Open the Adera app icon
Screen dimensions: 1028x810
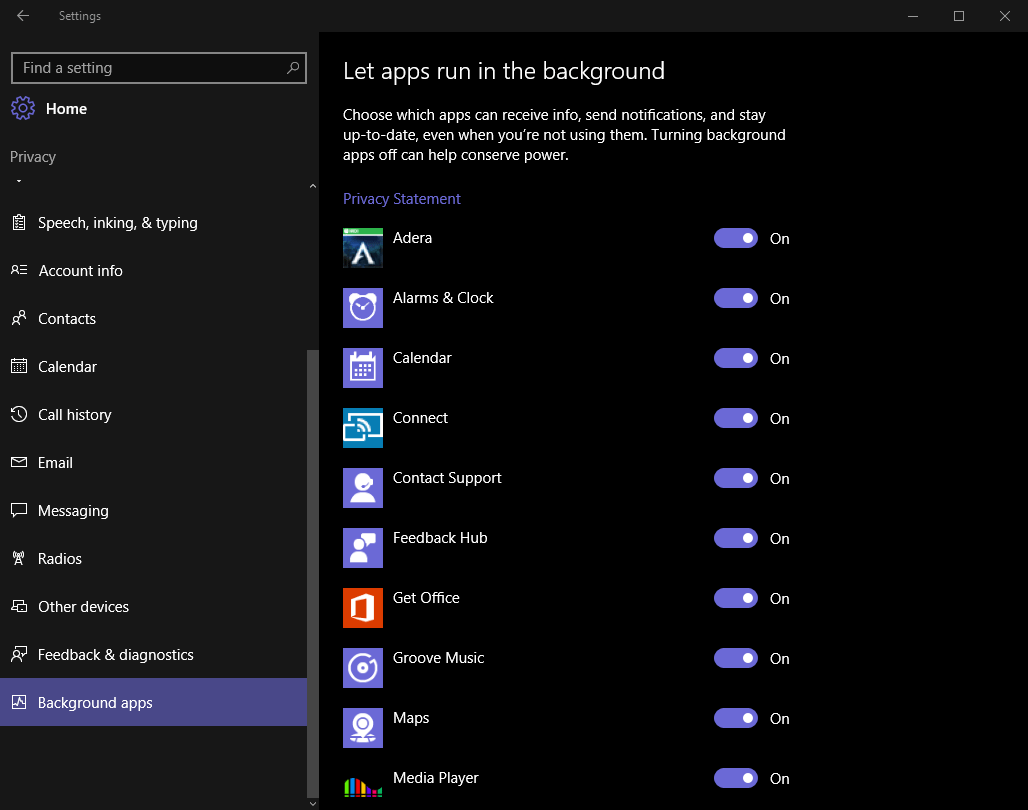362,247
